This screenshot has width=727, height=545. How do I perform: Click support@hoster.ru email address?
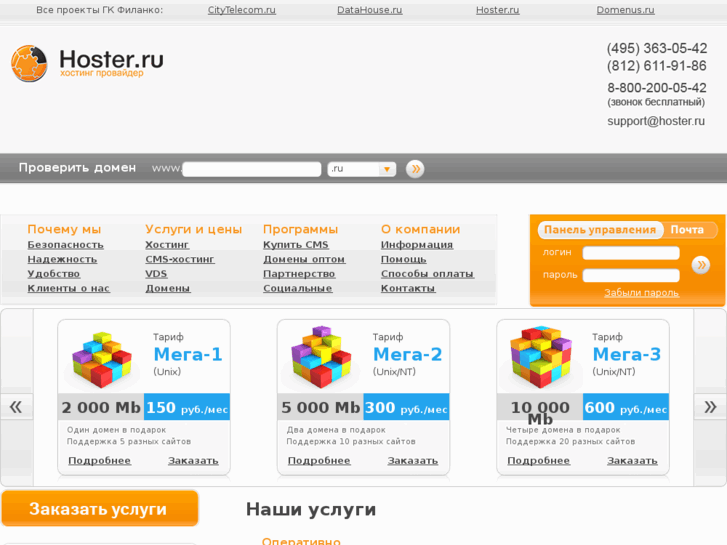(x=656, y=121)
